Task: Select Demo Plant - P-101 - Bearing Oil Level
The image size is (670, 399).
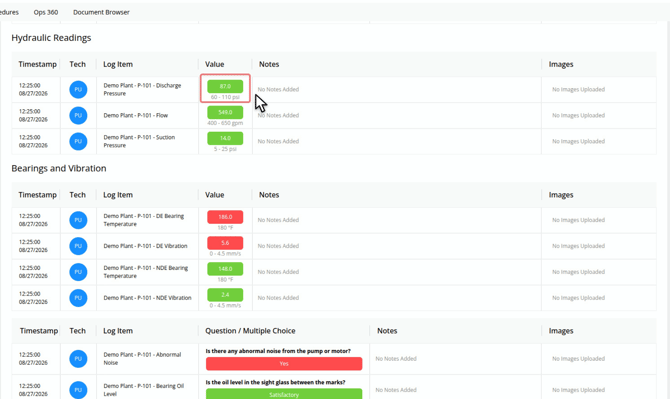Action: (x=144, y=390)
